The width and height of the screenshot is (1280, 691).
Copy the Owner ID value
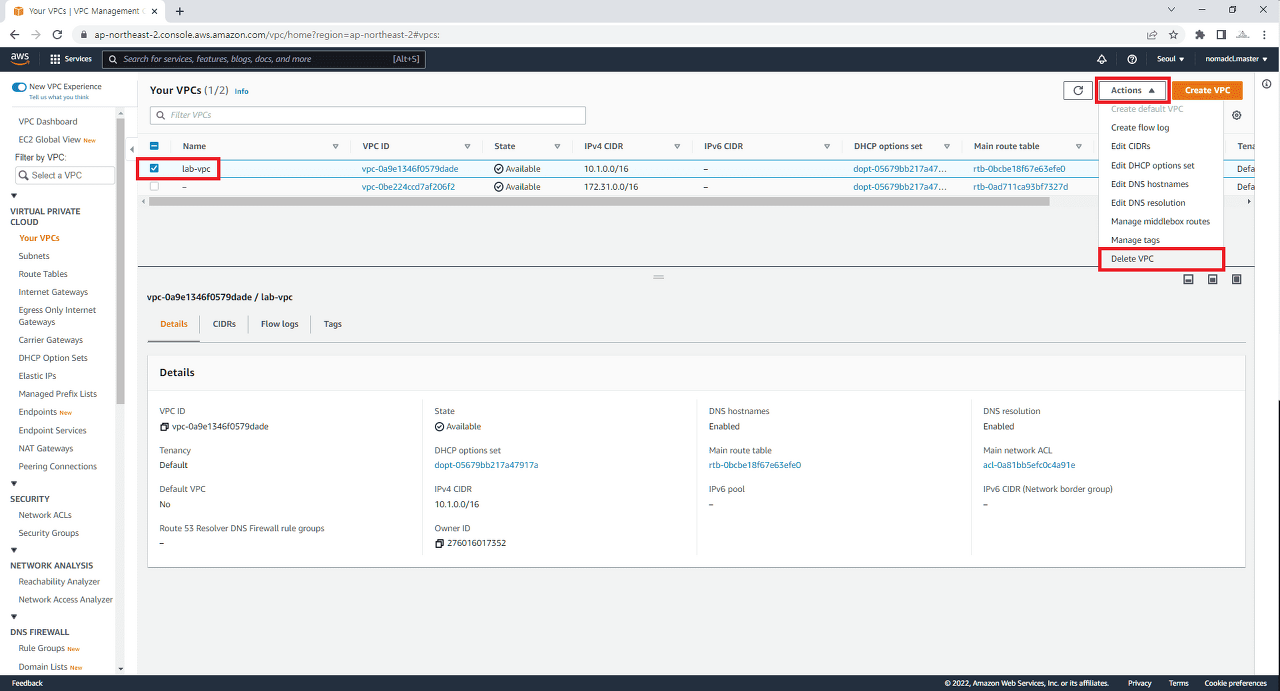[439, 543]
